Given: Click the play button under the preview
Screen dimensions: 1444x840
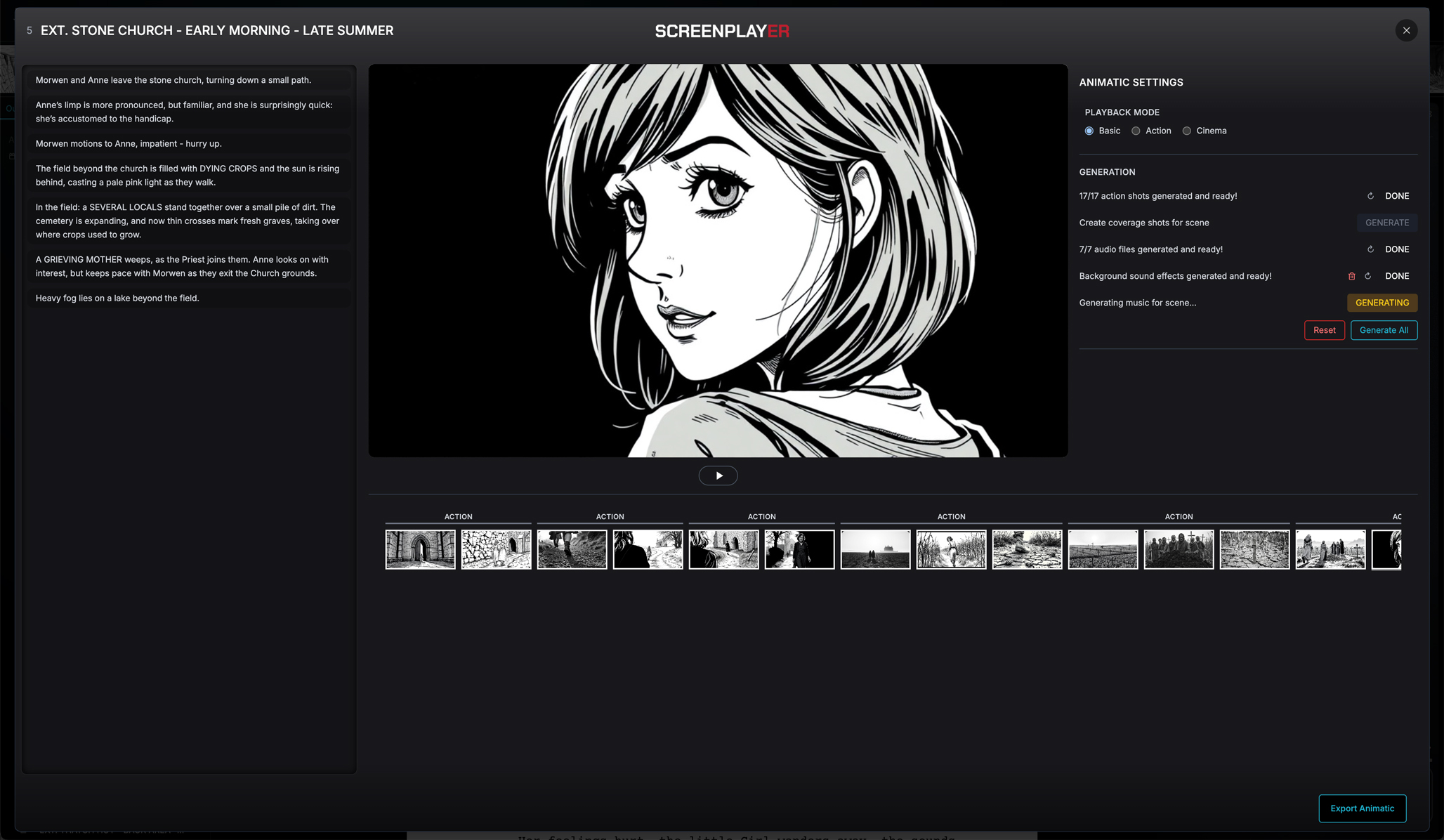Looking at the screenshot, I should click(718, 475).
